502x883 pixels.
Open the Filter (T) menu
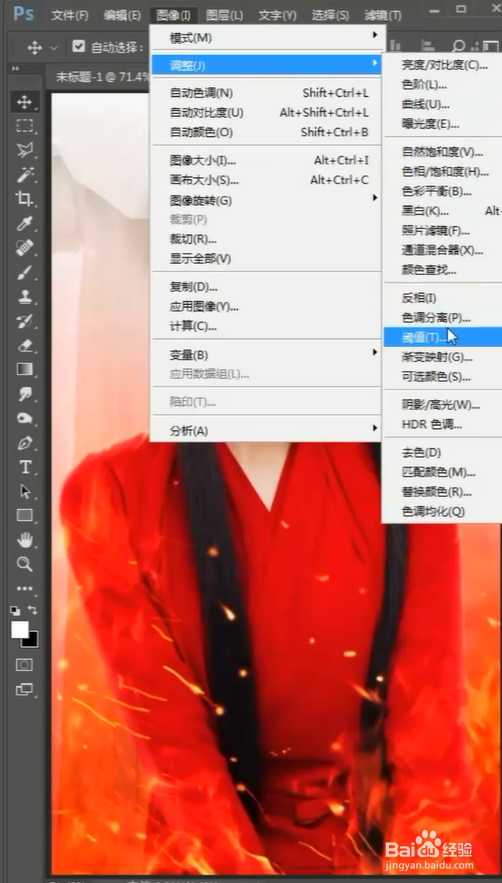pos(383,15)
